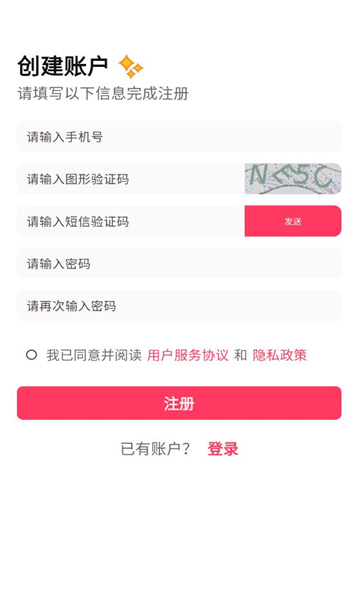Image resolution: width=360 pixels, height=600 pixels.
Task: Tick the 我已同意并阅读 agreement circle
Action: click(x=31, y=355)
